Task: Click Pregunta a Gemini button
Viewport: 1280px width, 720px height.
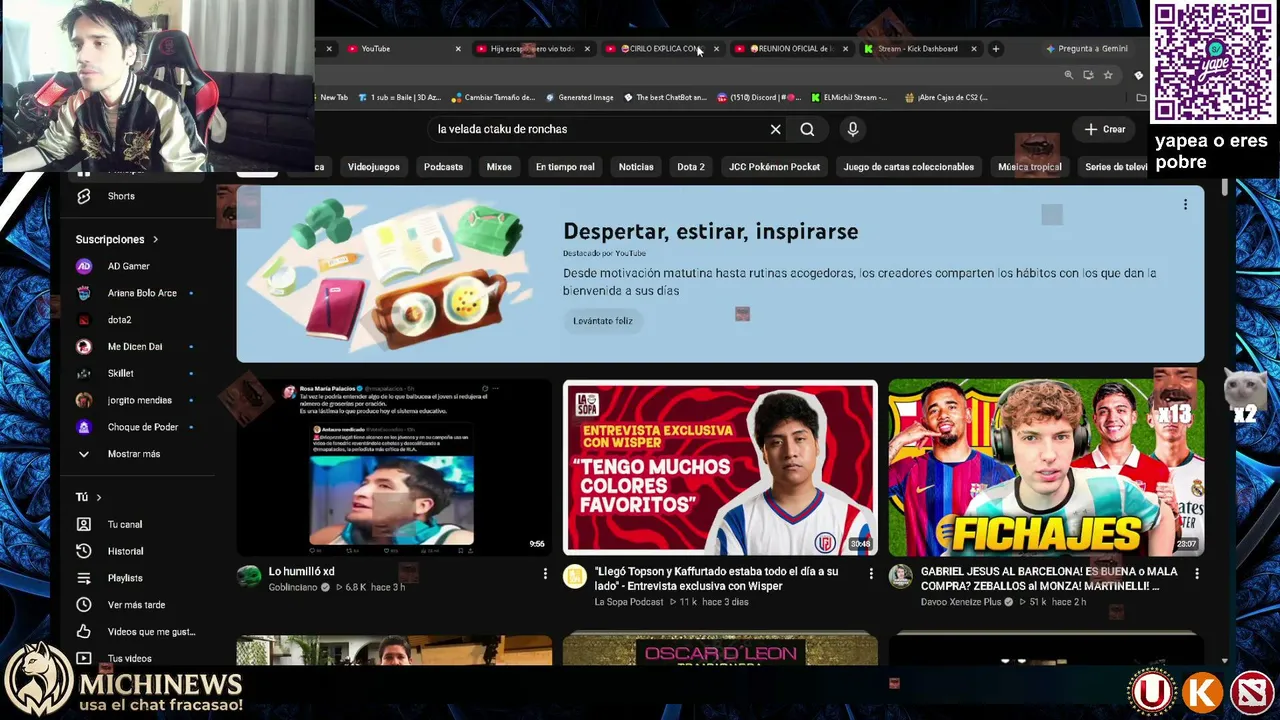Action: 1086,48
